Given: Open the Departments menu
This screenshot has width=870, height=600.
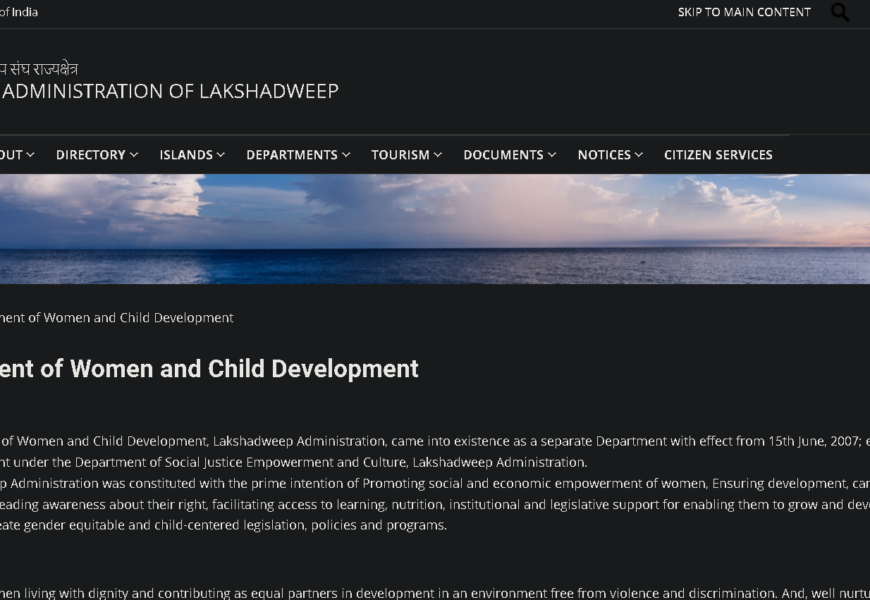Looking at the screenshot, I should pyautogui.click(x=291, y=155).
